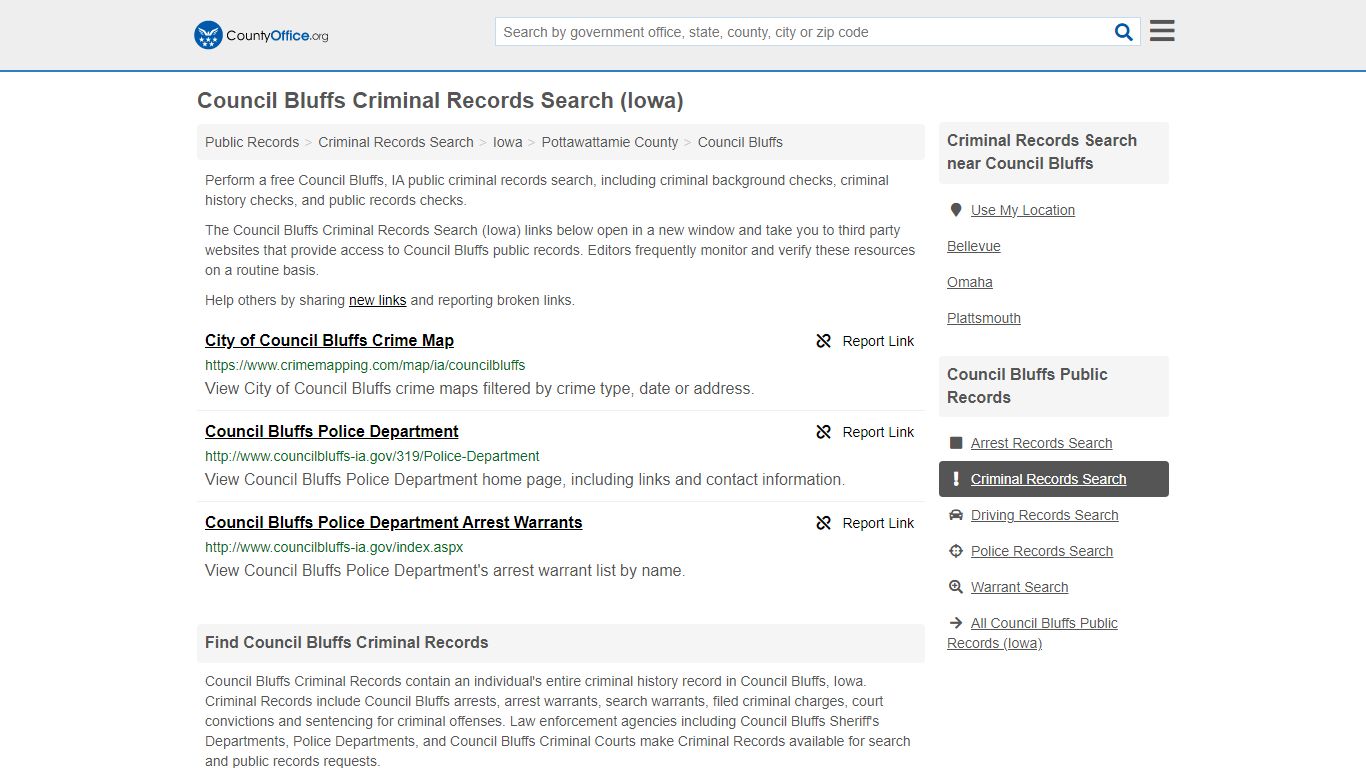1366x768 pixels.
Task: Click the Driving Records car icon
Action: (956, 515)
